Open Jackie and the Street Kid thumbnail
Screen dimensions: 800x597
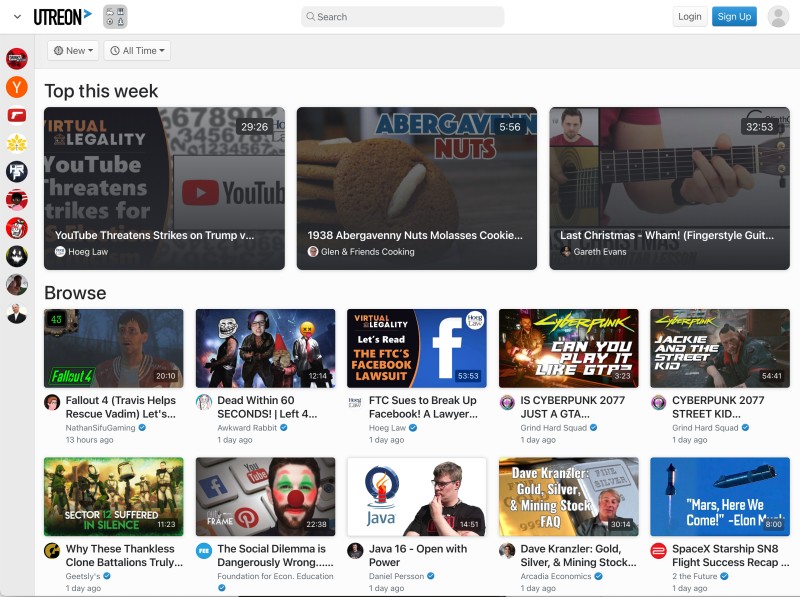pos(720,349)
